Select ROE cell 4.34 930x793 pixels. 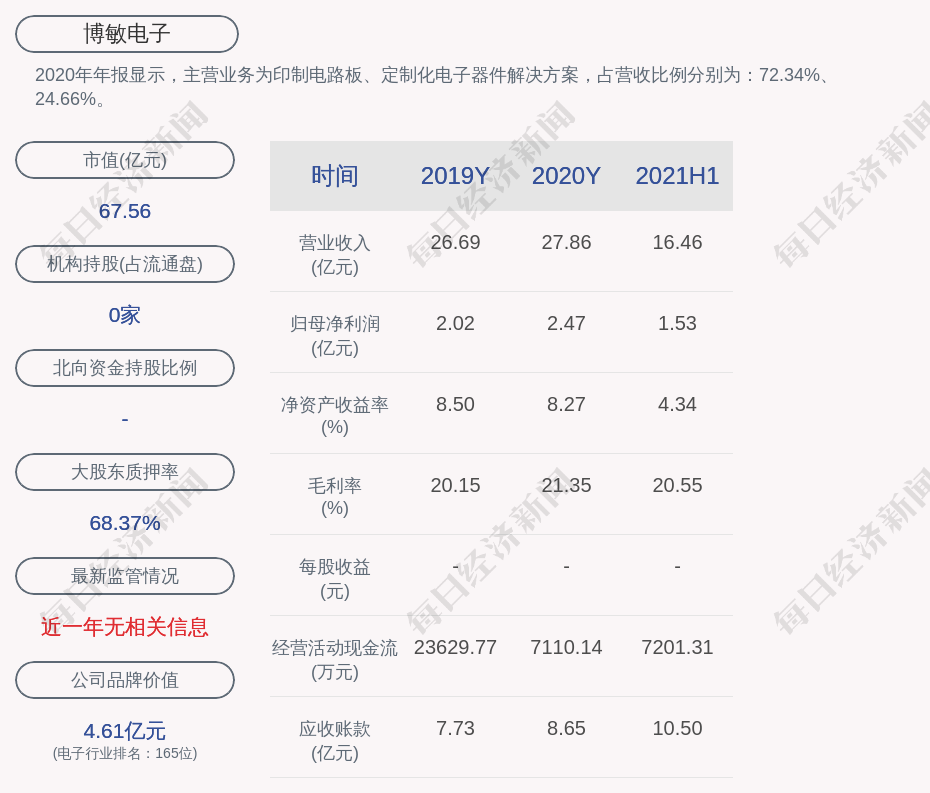tap(677, 405)
